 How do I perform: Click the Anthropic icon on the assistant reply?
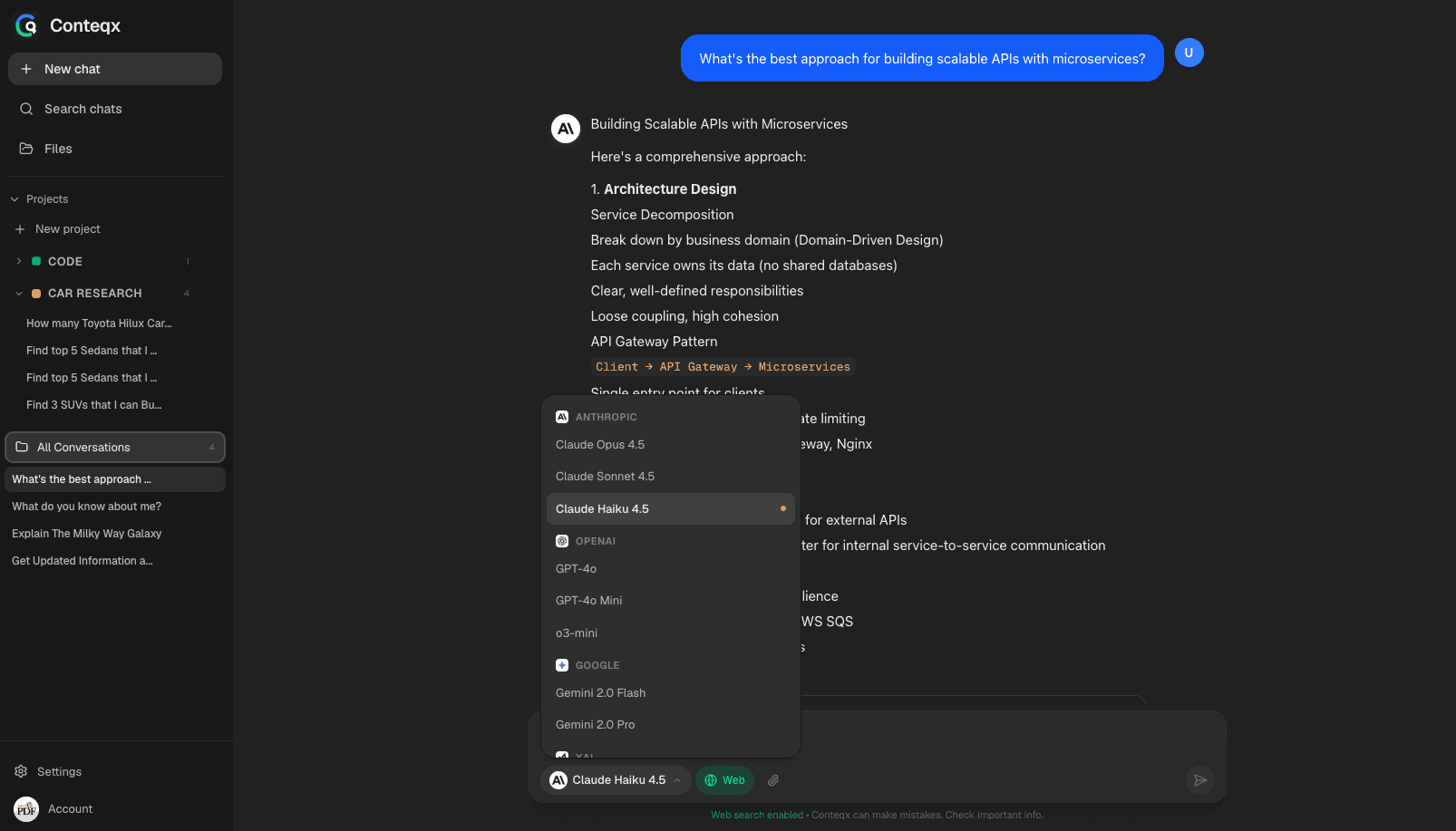(x=565, y=128)
